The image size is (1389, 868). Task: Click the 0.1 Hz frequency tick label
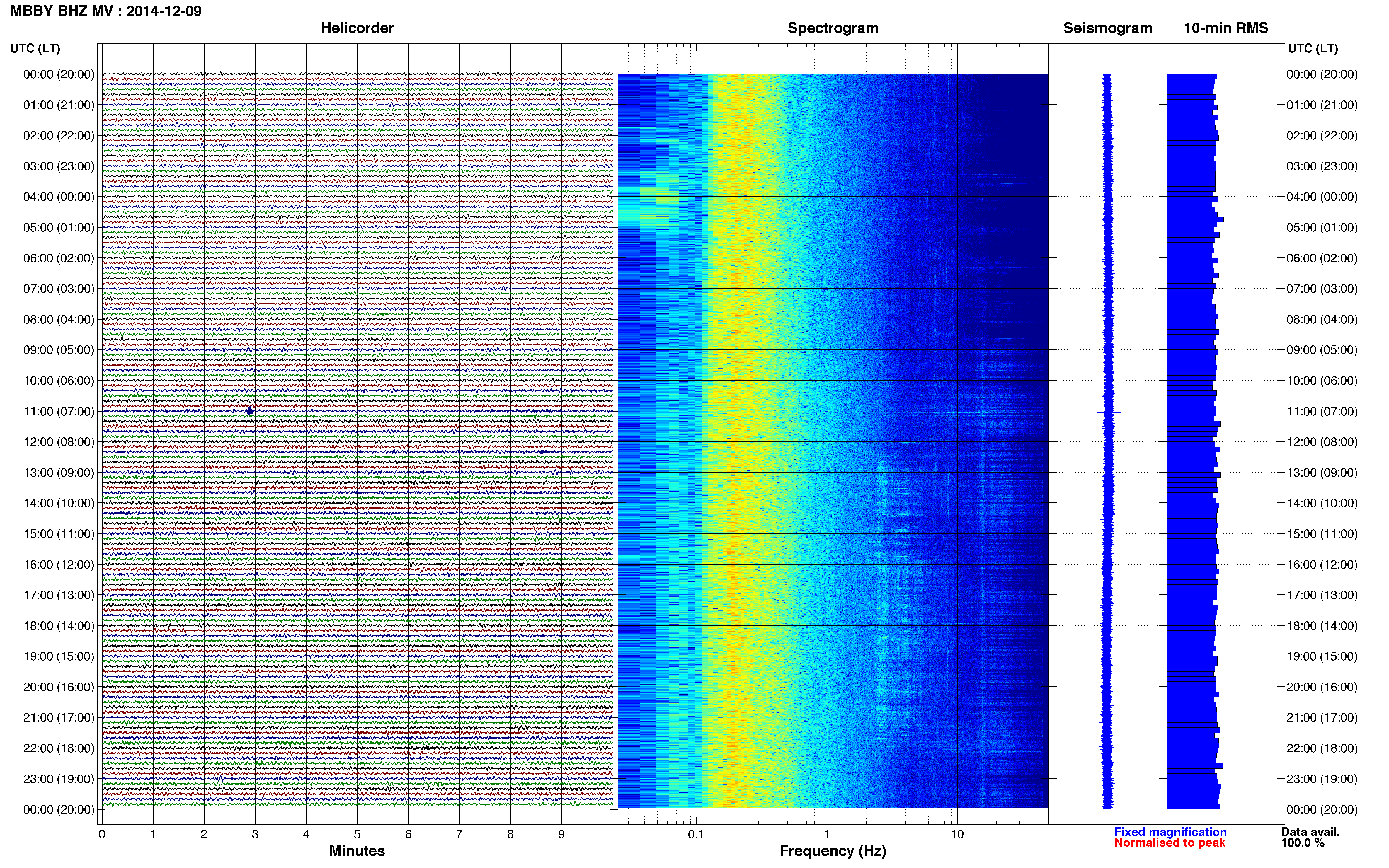(x=696, y=835)
